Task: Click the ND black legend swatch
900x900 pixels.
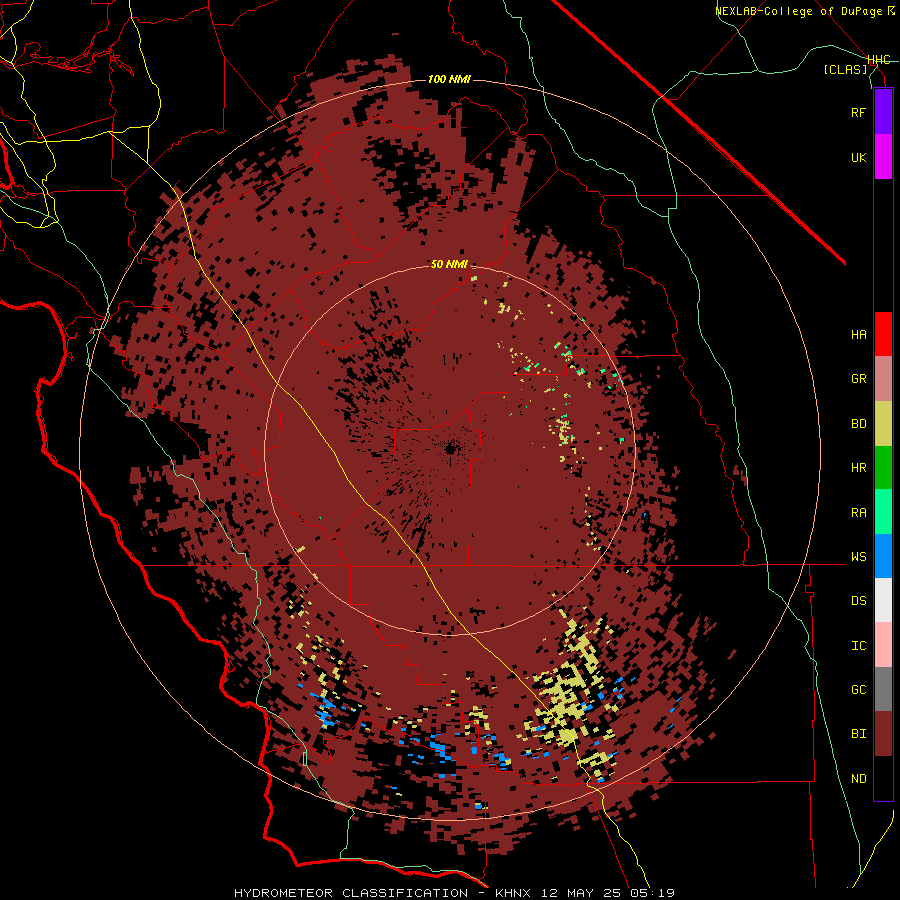Action: click(883, 778)
